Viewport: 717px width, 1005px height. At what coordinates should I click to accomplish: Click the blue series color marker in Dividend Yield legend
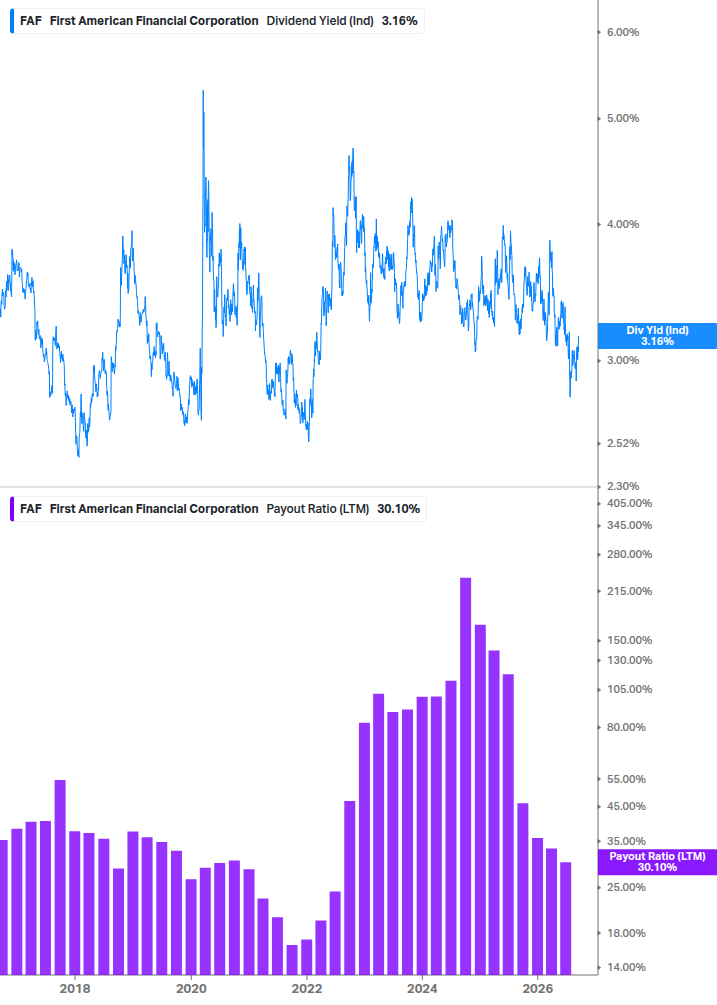click(x=12, y=21)
